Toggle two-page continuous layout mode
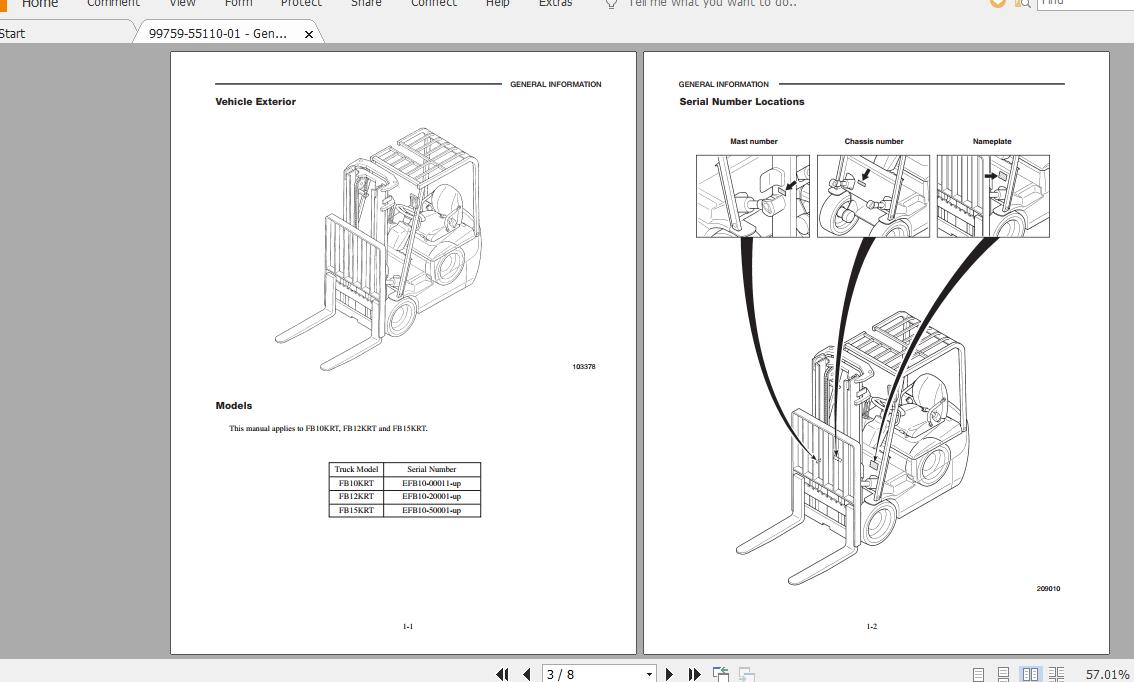Image resolution: width=1134 pixels, height=682 pixels. click(1057, 674)
